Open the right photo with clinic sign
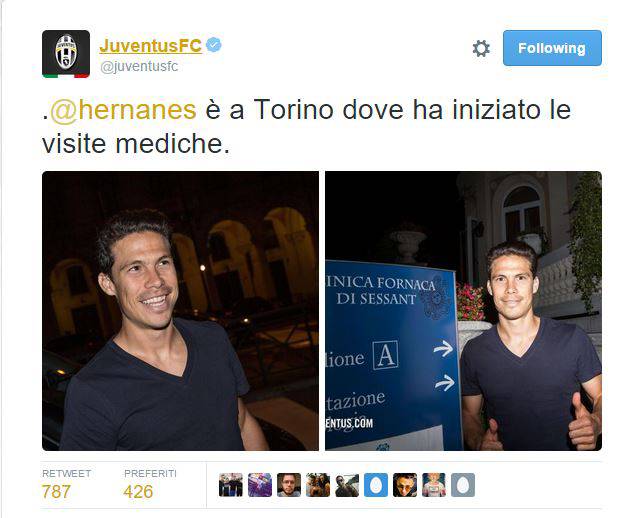 463,311
